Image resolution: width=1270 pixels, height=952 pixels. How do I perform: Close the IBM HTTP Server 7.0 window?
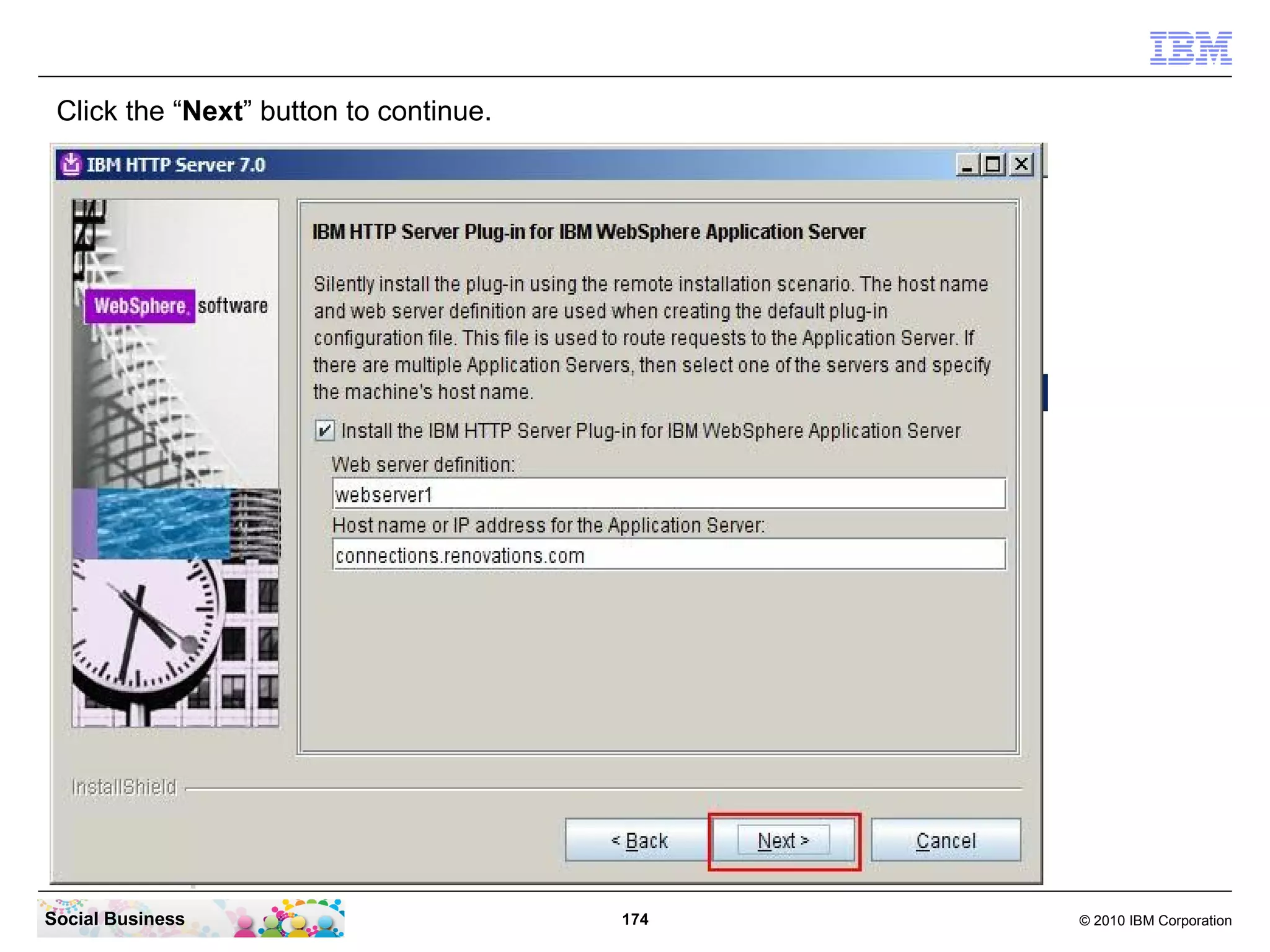tap(1021, 165)
